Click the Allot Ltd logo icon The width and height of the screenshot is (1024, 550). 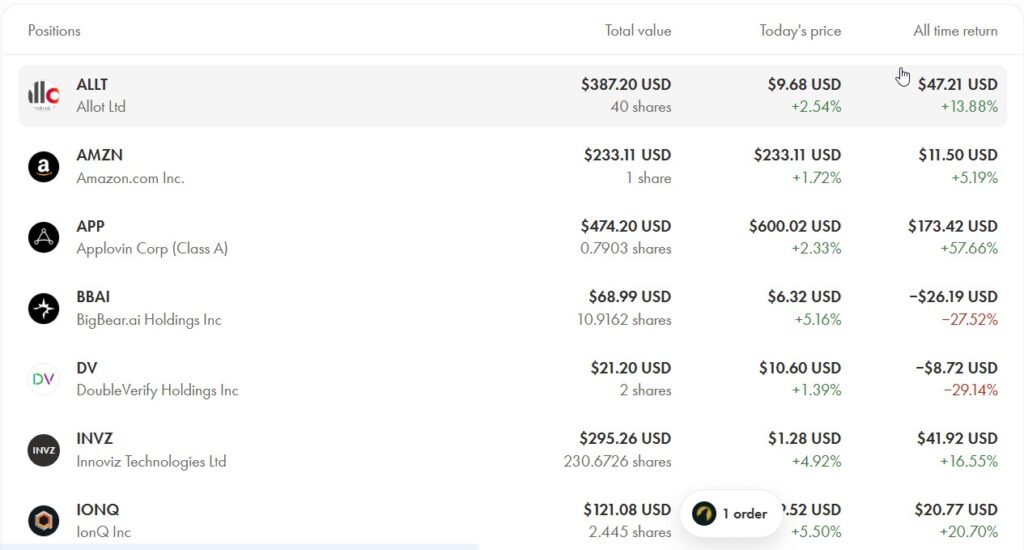tap(44, 95)
